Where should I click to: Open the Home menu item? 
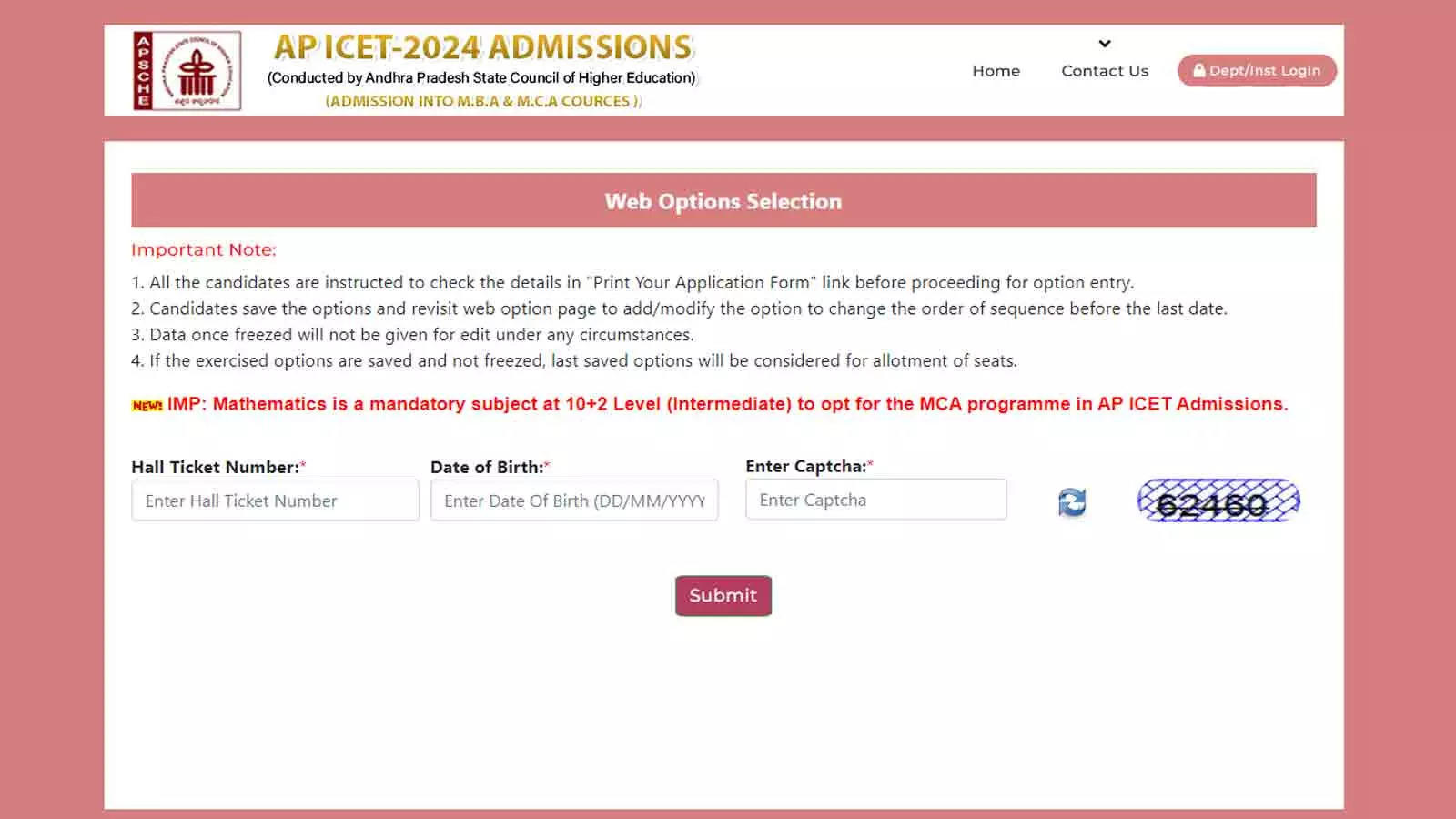click(x=996, y=70)
